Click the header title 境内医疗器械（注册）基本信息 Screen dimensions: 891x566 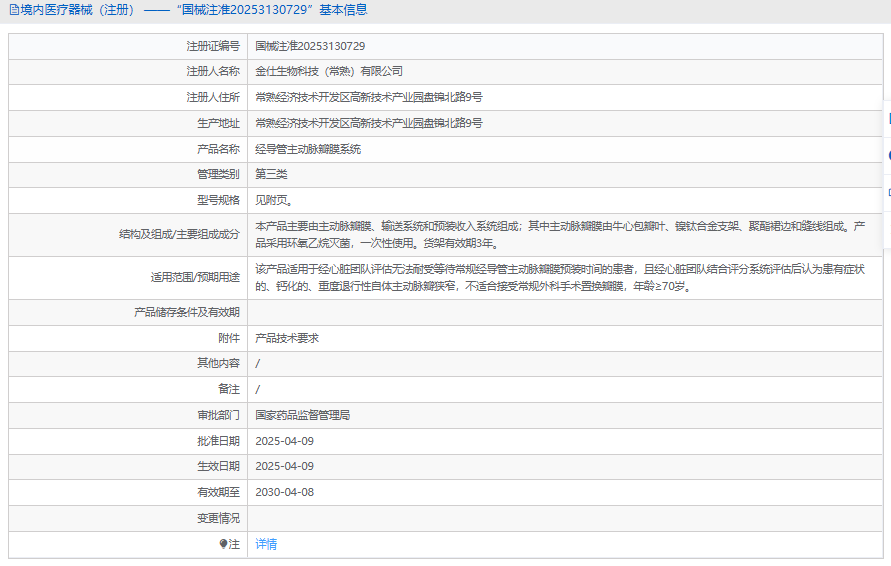coord(194,10)
